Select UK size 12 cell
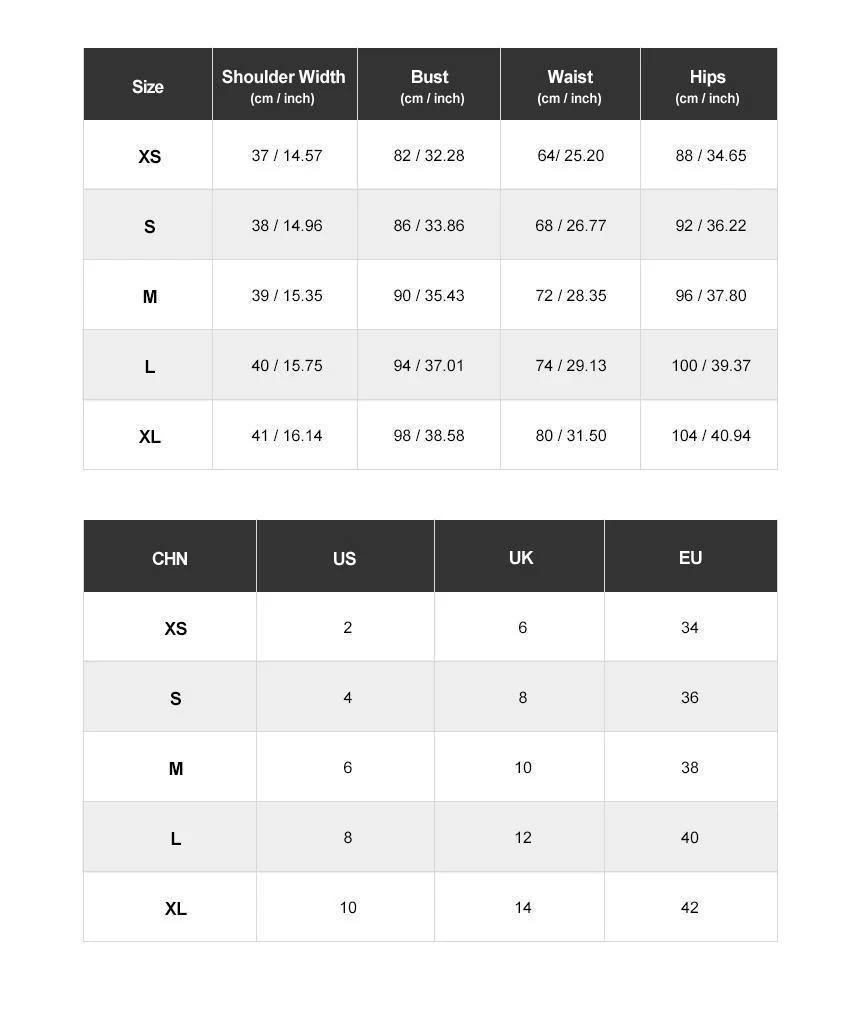 pos(523,837)
